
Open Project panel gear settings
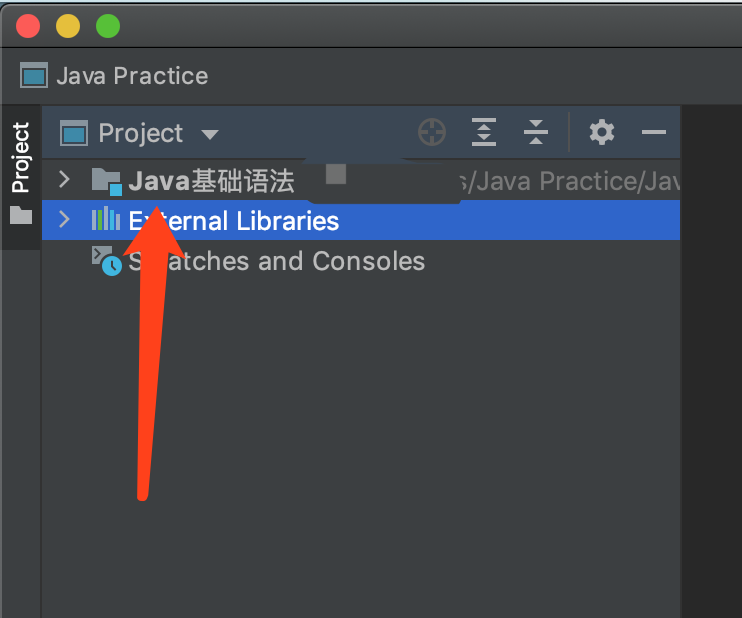[x=601, y=132]
